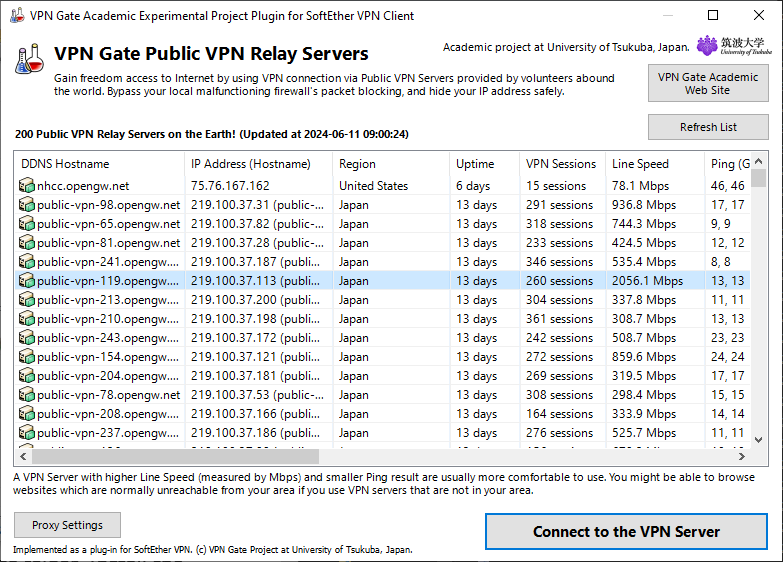This screenshot has height=562, width=783.
Task: Maximize the VPN Gate plugin window
Action: (x=713, y=15)
